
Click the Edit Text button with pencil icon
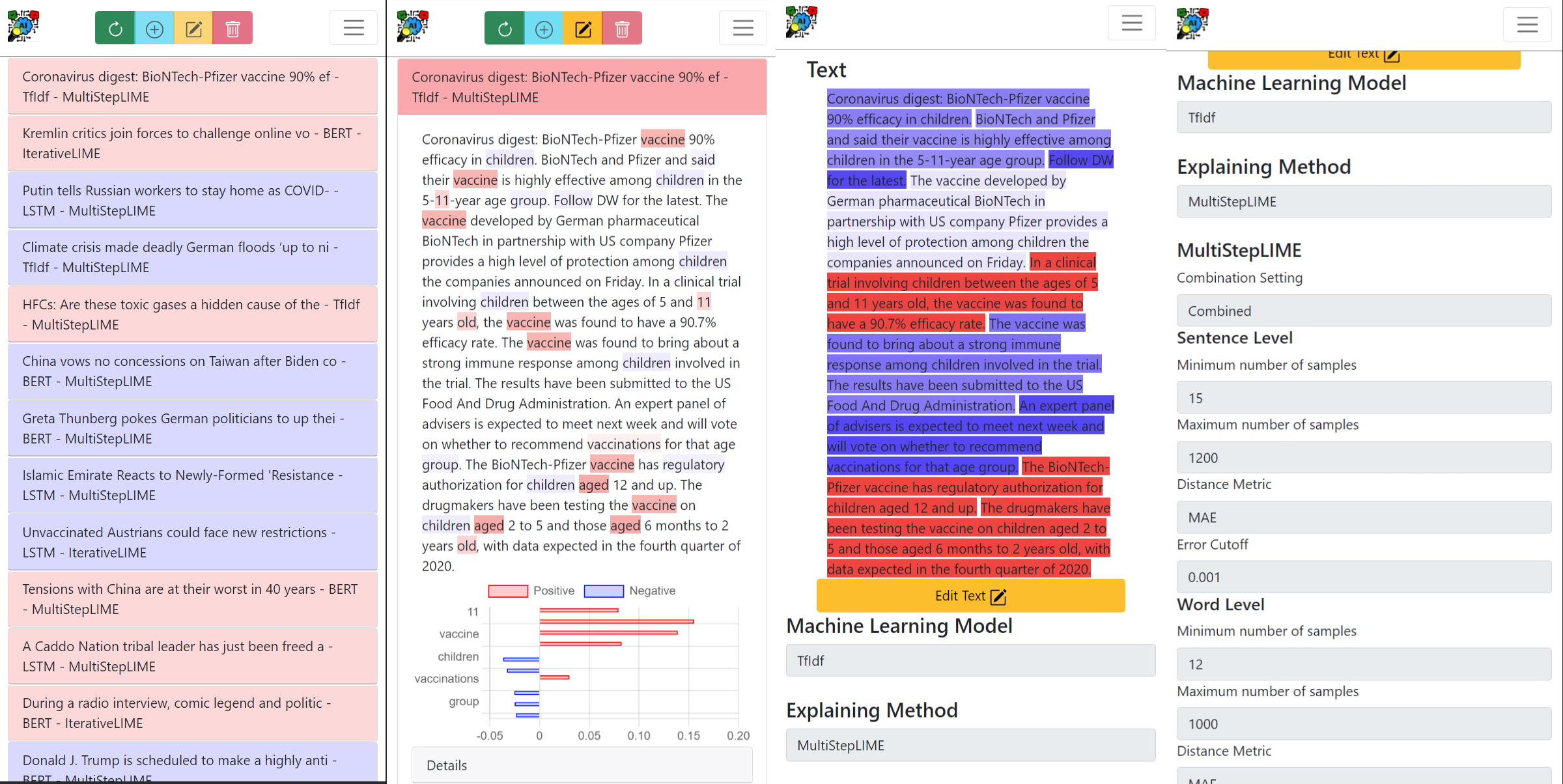click(971, 596)
